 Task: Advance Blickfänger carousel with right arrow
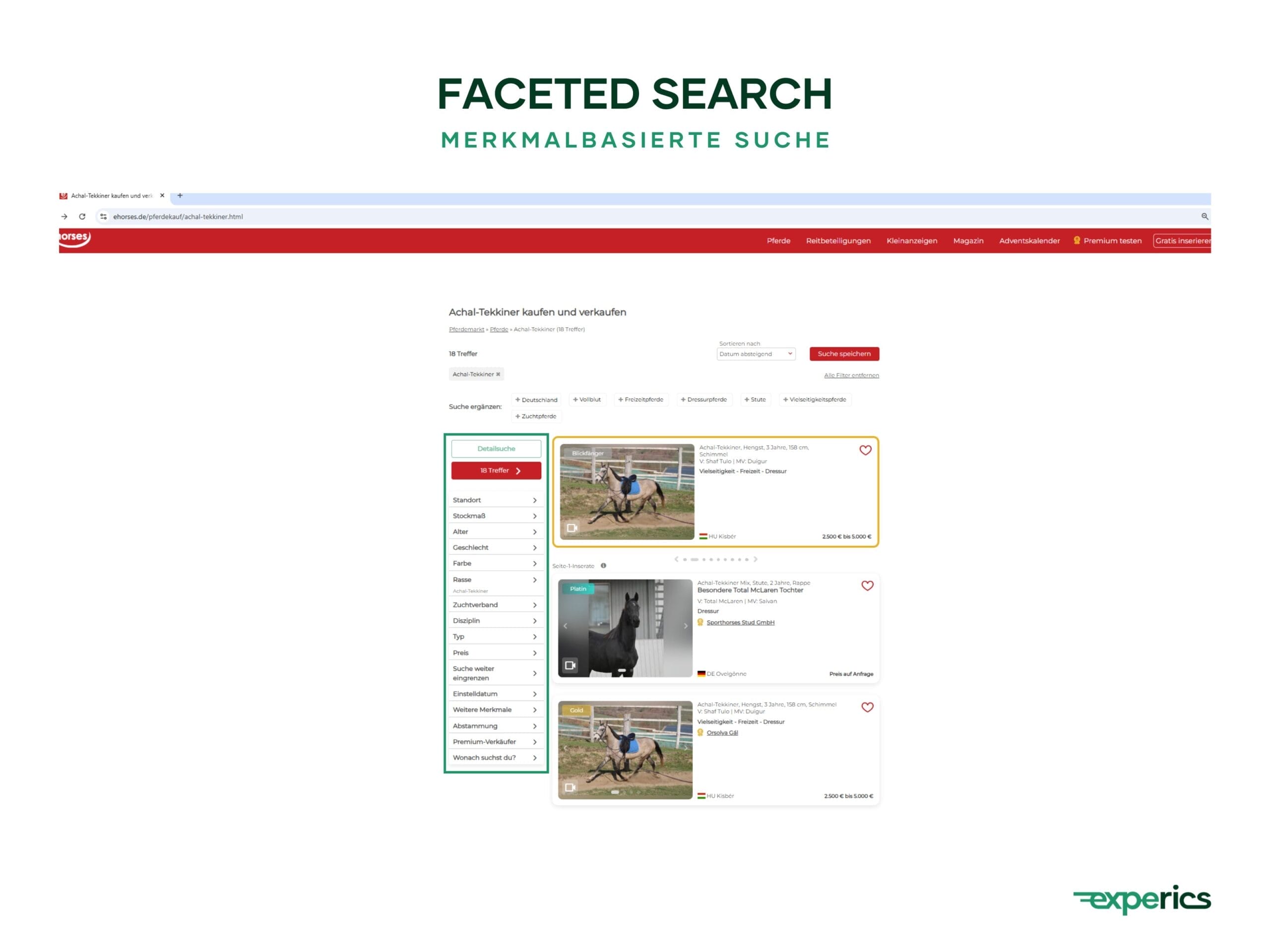tap(756, 559)
